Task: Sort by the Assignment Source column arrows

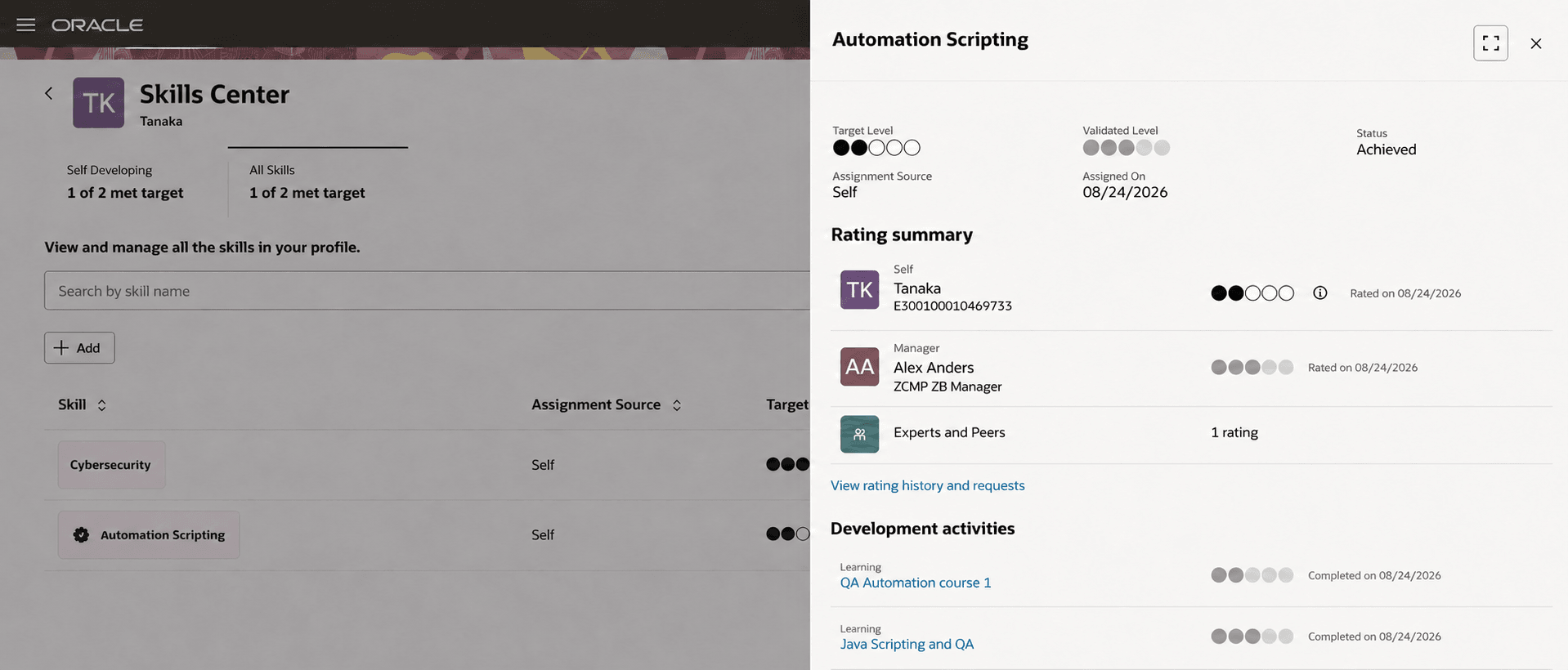Action: pyautogui.click(x=677, y=405)
